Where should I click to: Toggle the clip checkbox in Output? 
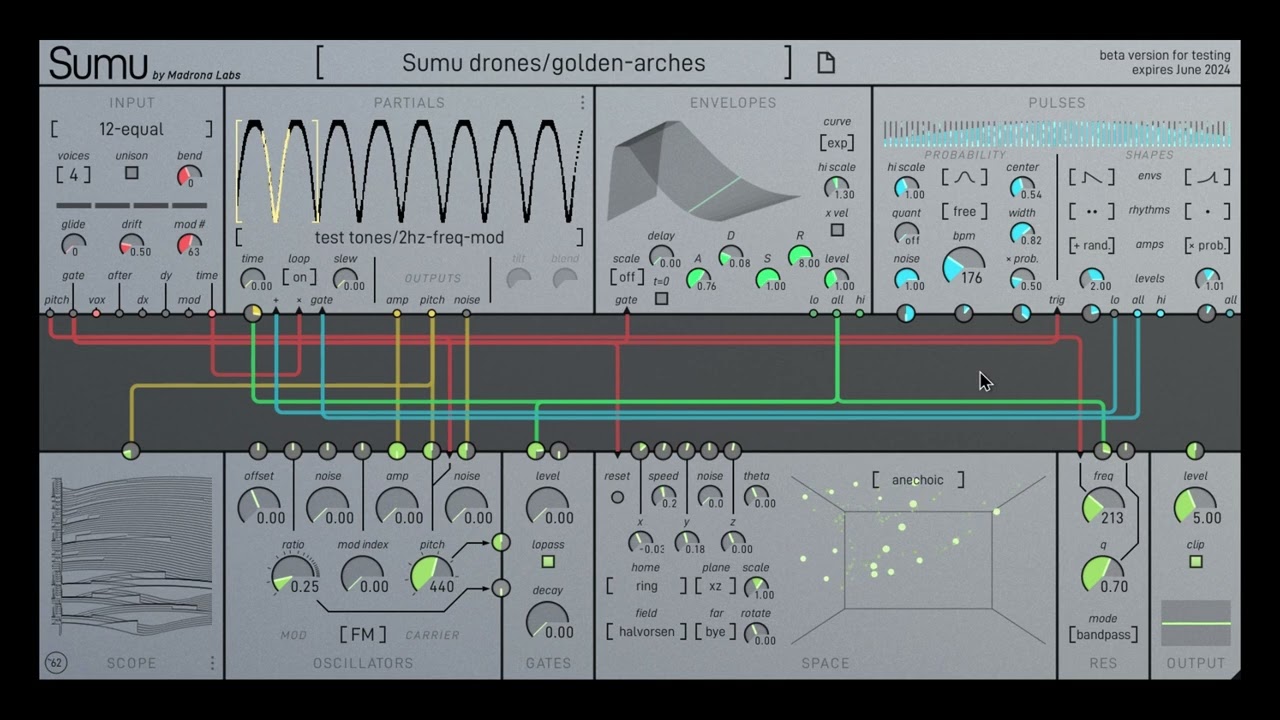1196,563
